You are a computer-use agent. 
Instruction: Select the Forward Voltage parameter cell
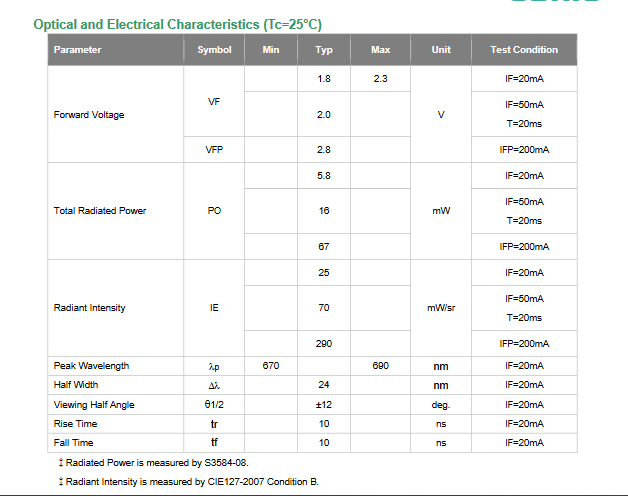point(89,115)
